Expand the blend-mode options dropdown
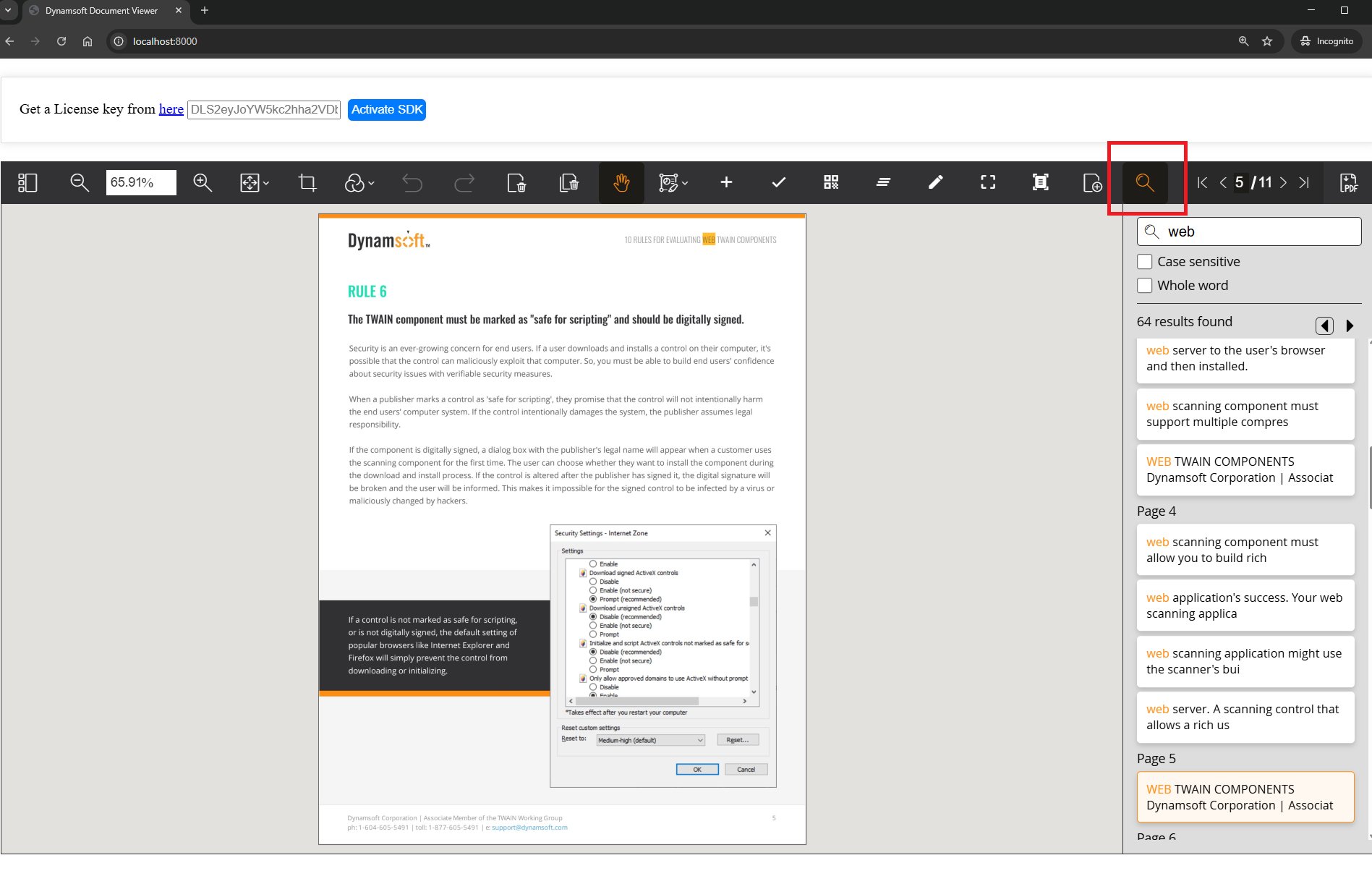Image resolution: width=1372 pixels, height=876 pixels. tap(359, 182)
